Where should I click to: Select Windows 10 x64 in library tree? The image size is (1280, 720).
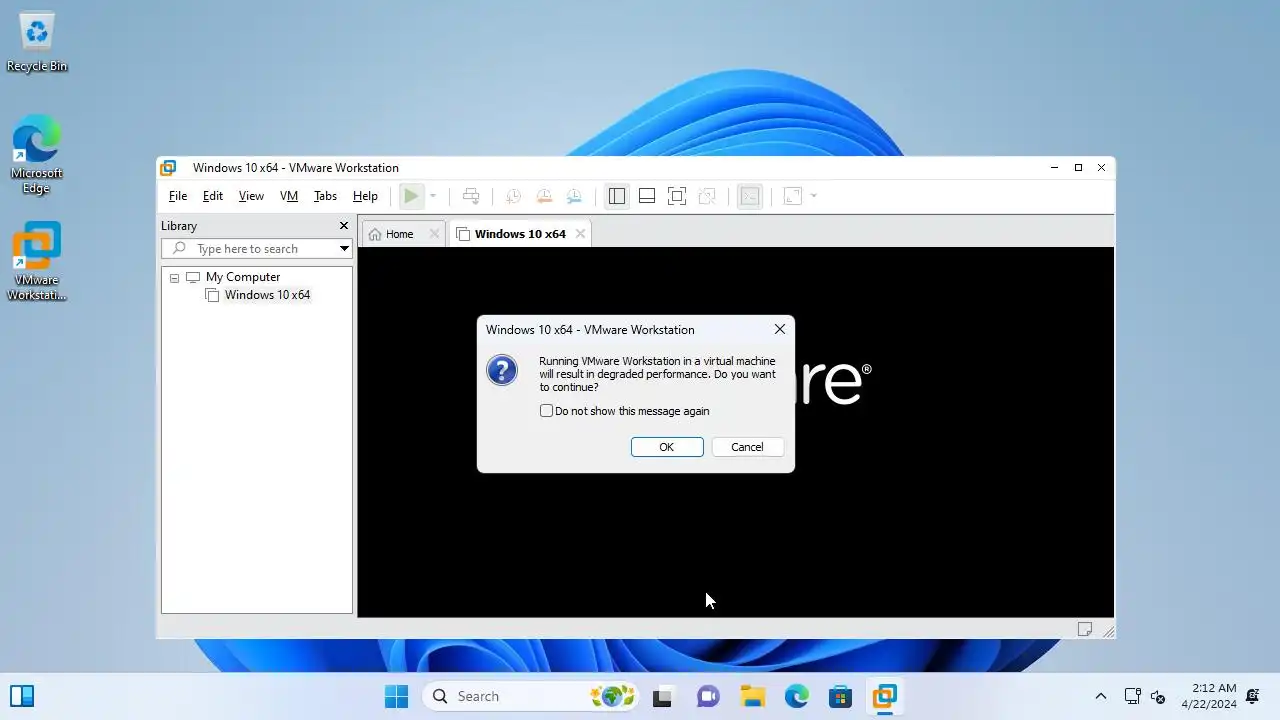(267, 295)
